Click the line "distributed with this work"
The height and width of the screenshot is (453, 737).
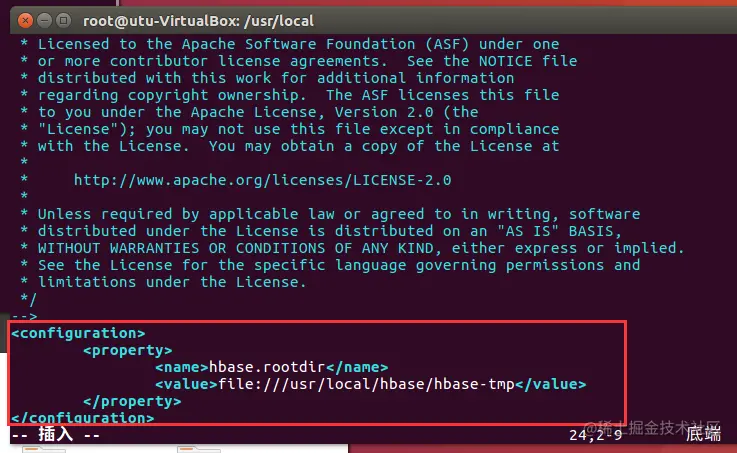pos(267,78)
